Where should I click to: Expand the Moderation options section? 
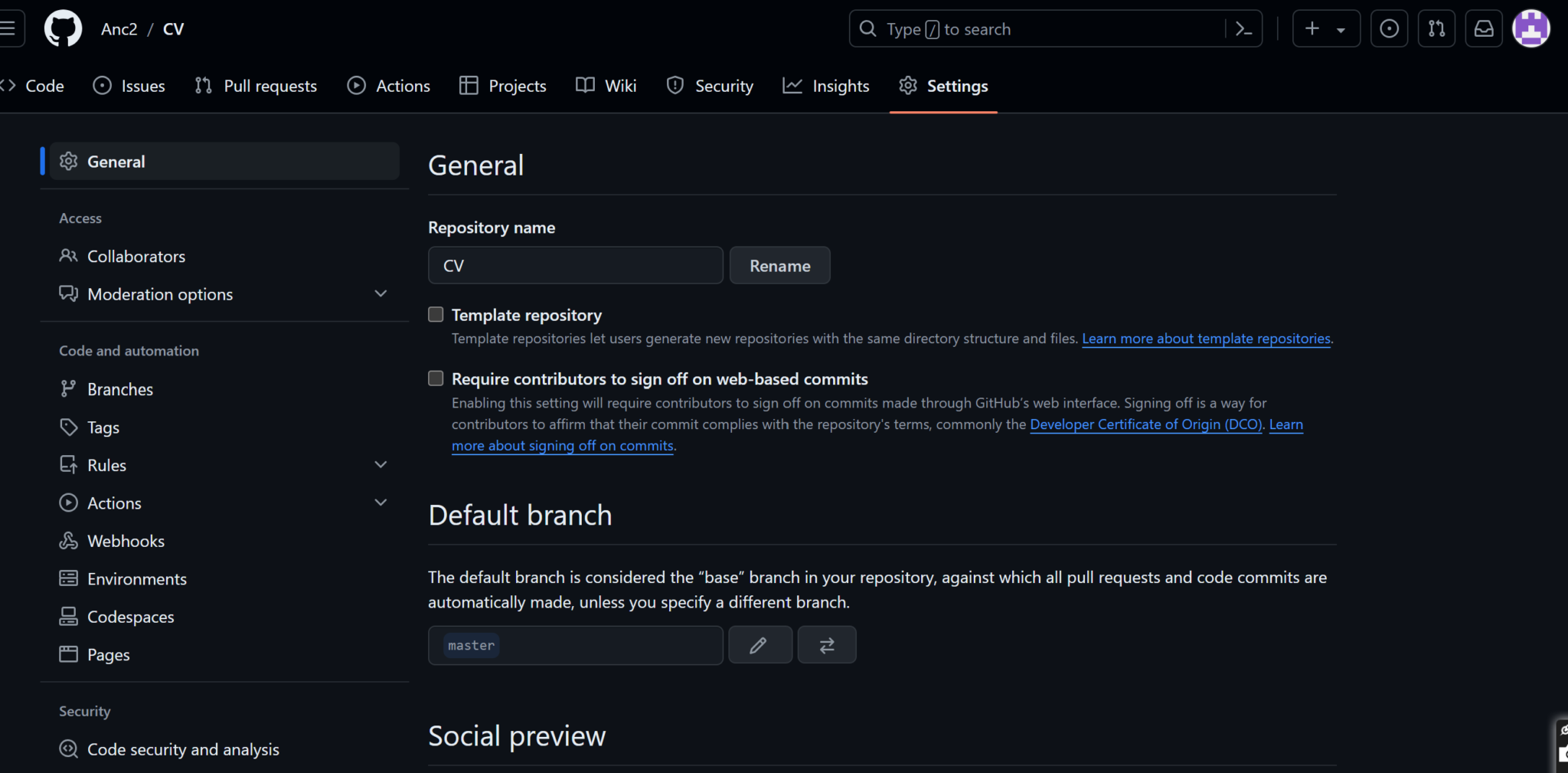pos(381,294)
